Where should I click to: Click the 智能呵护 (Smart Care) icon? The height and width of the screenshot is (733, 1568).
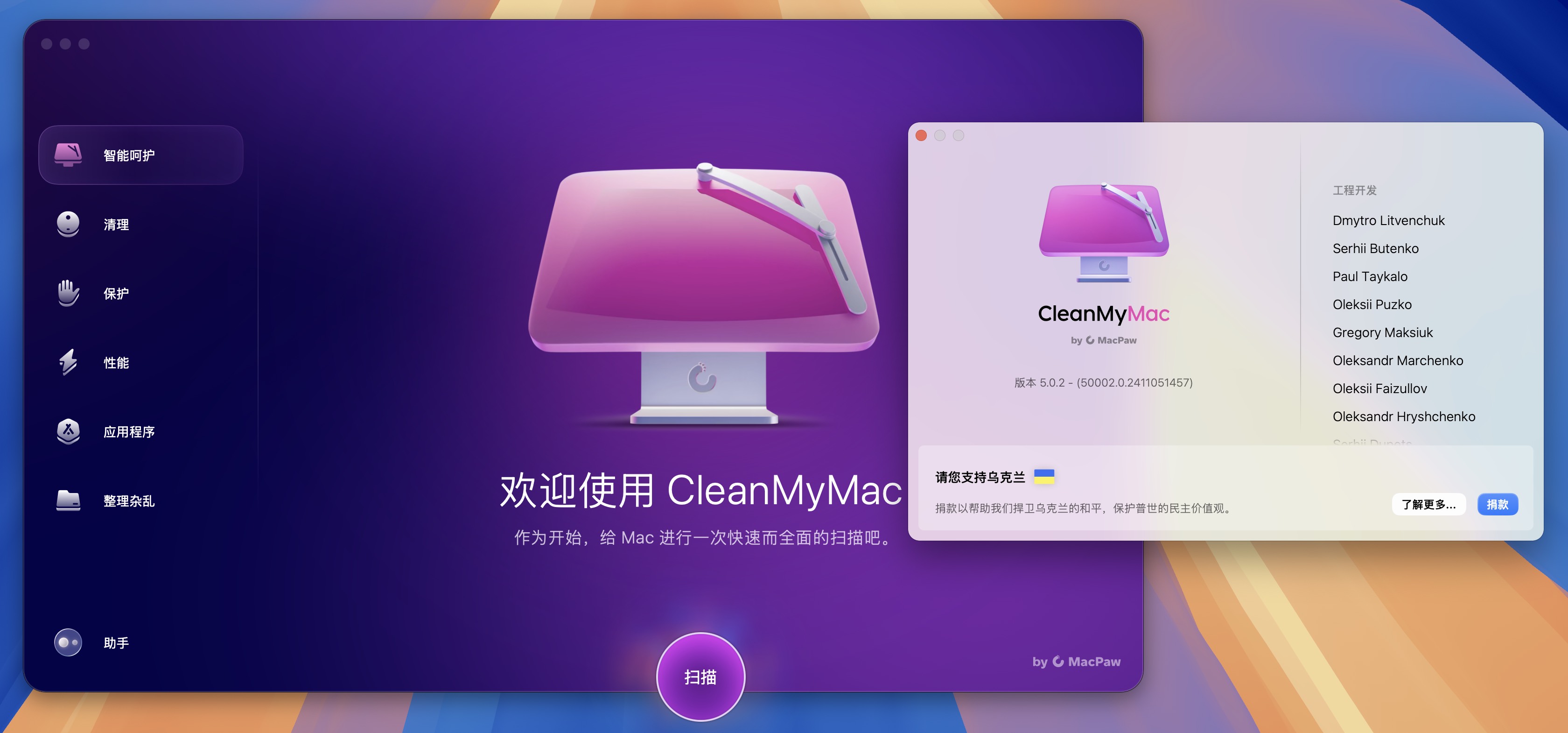click(68, 154)
